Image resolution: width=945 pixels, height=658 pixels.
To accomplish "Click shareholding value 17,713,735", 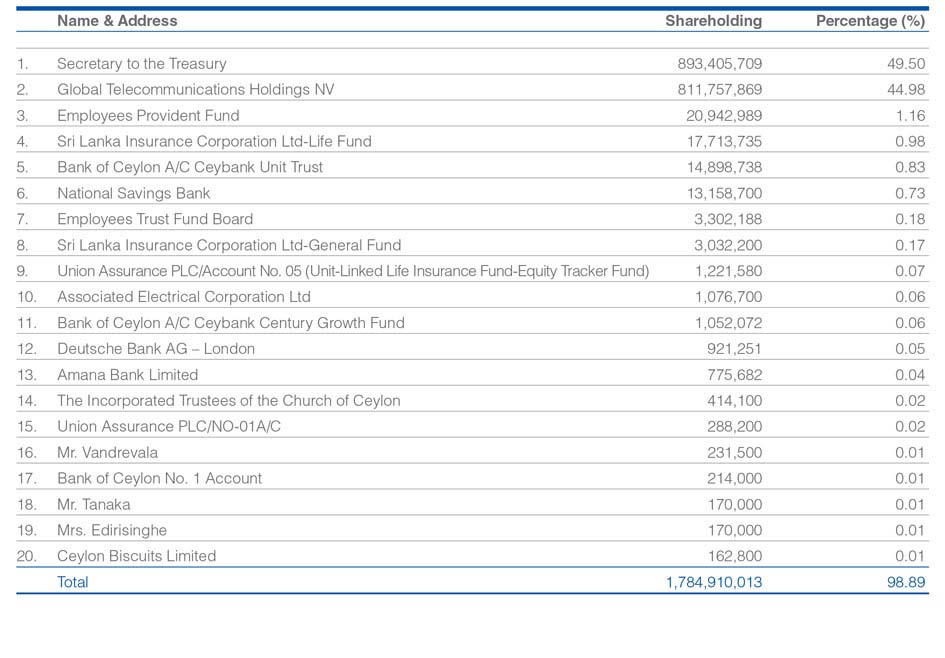I will [x=724, y=142].
